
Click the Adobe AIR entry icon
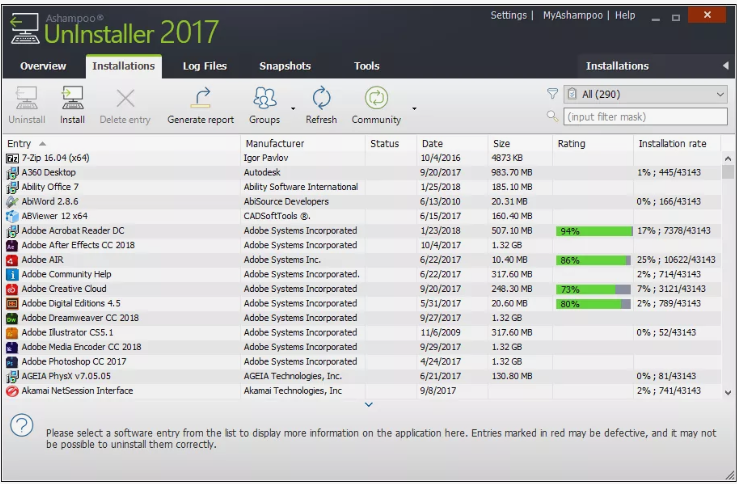(x=12, y=260)
